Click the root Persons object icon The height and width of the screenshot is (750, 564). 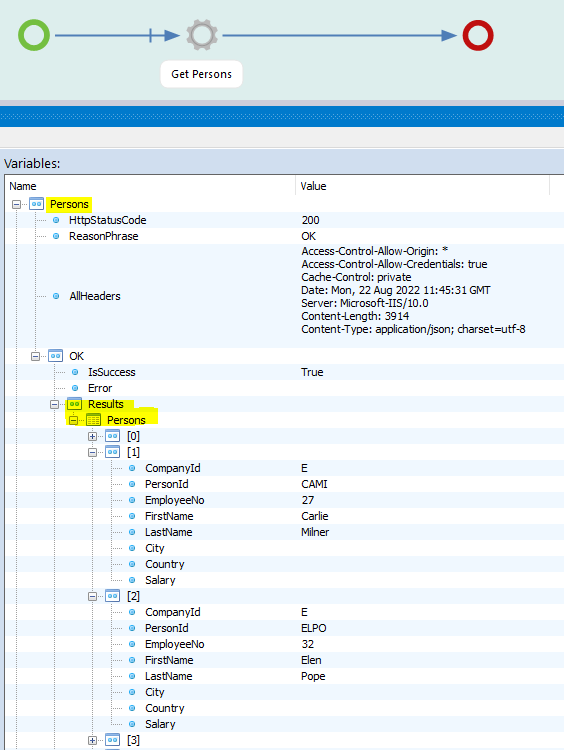click(36, 204)
